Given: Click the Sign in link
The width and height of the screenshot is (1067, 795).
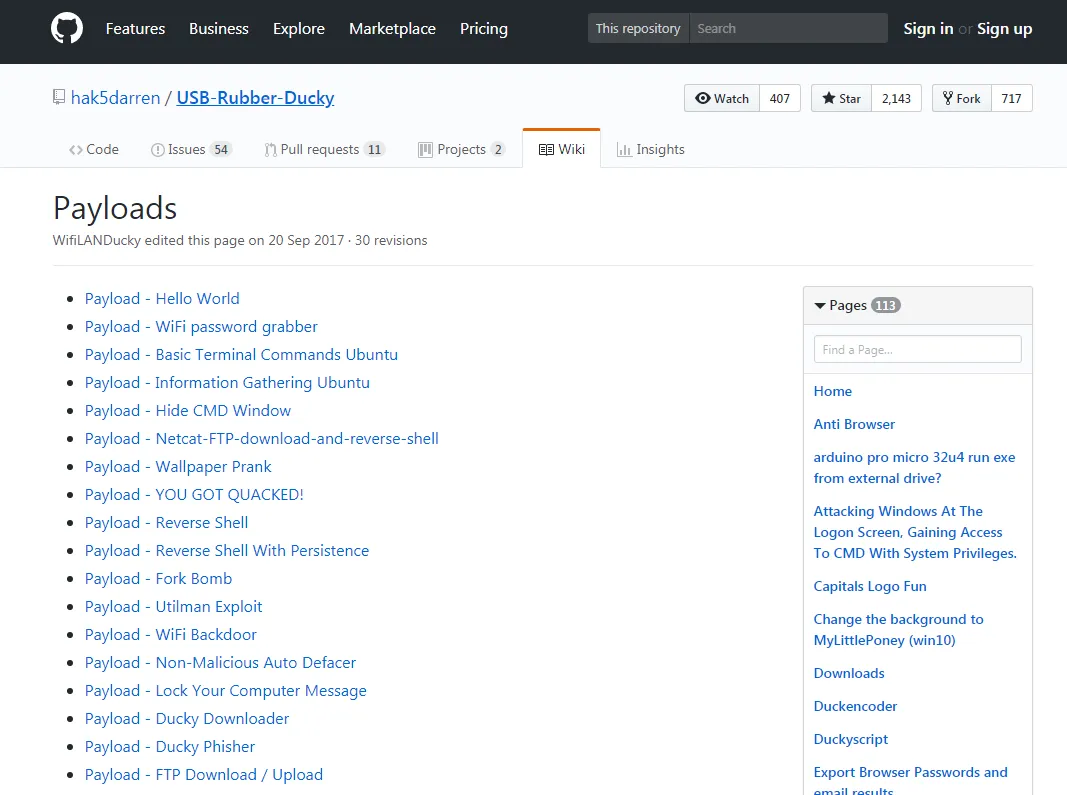Looking at the screenshot, I should pyautogui.click(x=928, y=29).
